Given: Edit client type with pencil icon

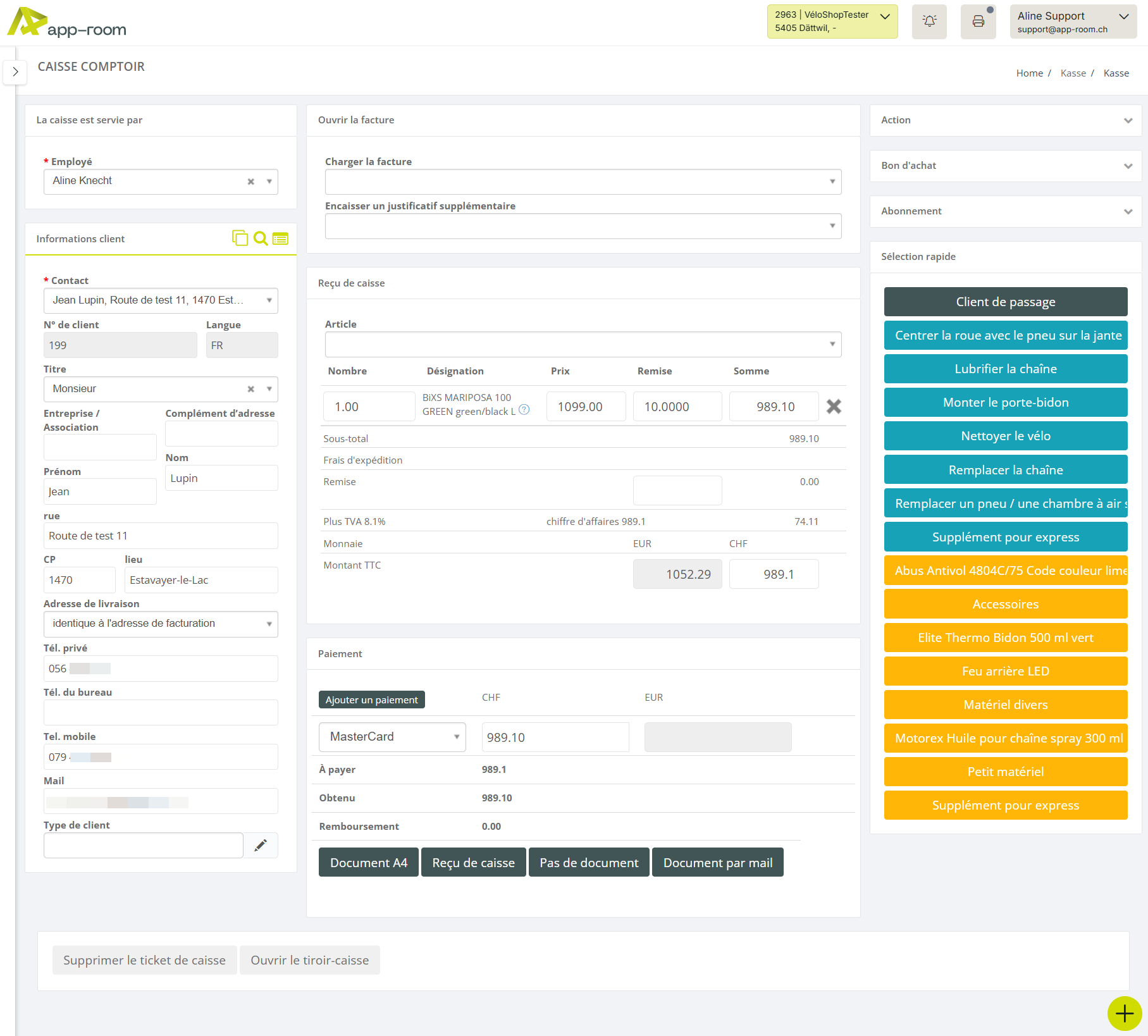Looking at the screenshot, I should point(261,846).
